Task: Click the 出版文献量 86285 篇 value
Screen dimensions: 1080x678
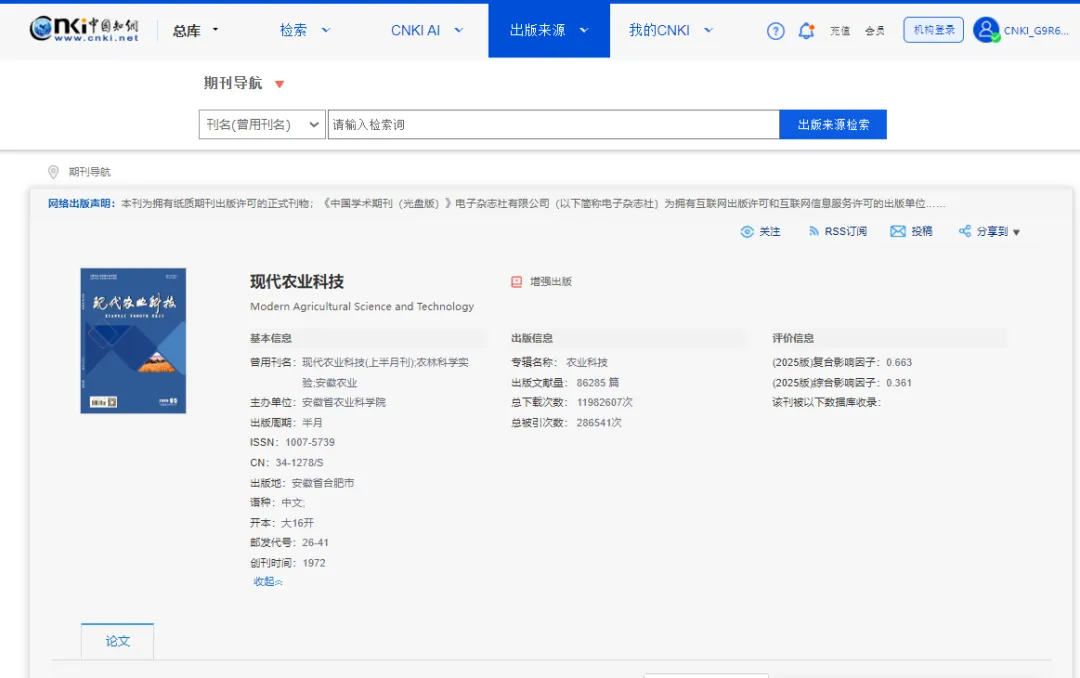Action: [x=598, y=382]
